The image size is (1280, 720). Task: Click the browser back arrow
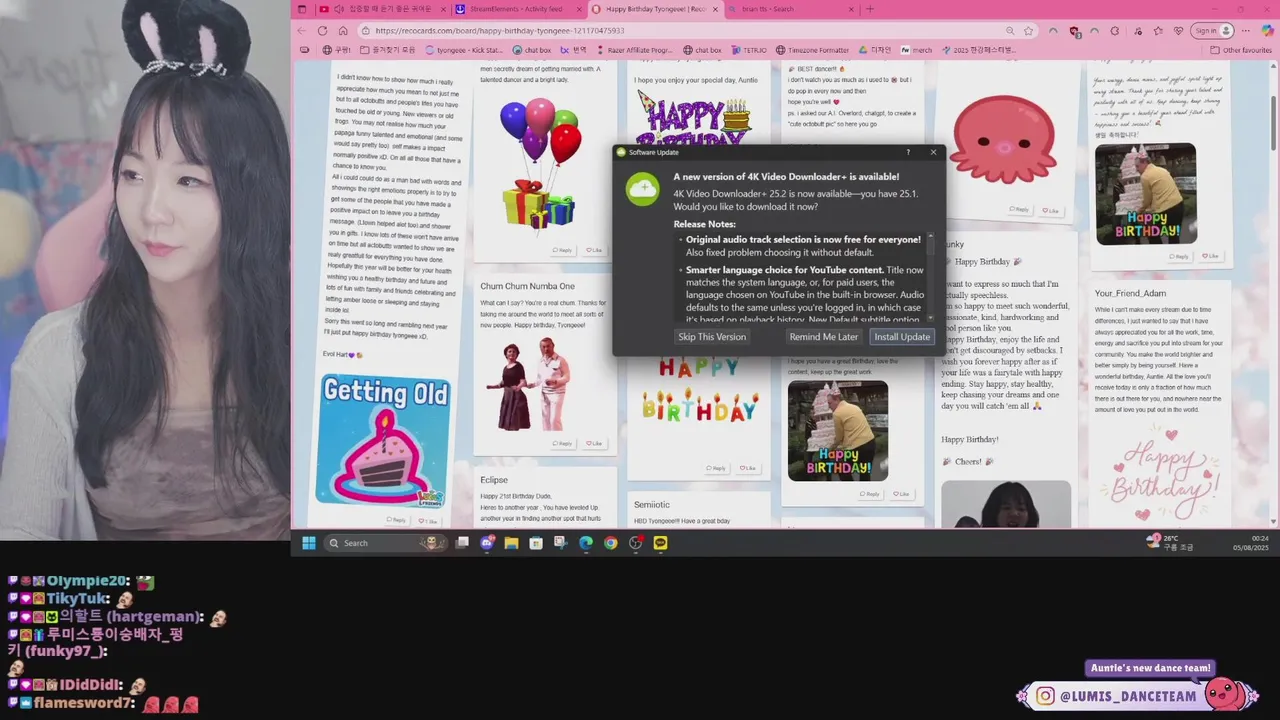click(x=303, y=31)
